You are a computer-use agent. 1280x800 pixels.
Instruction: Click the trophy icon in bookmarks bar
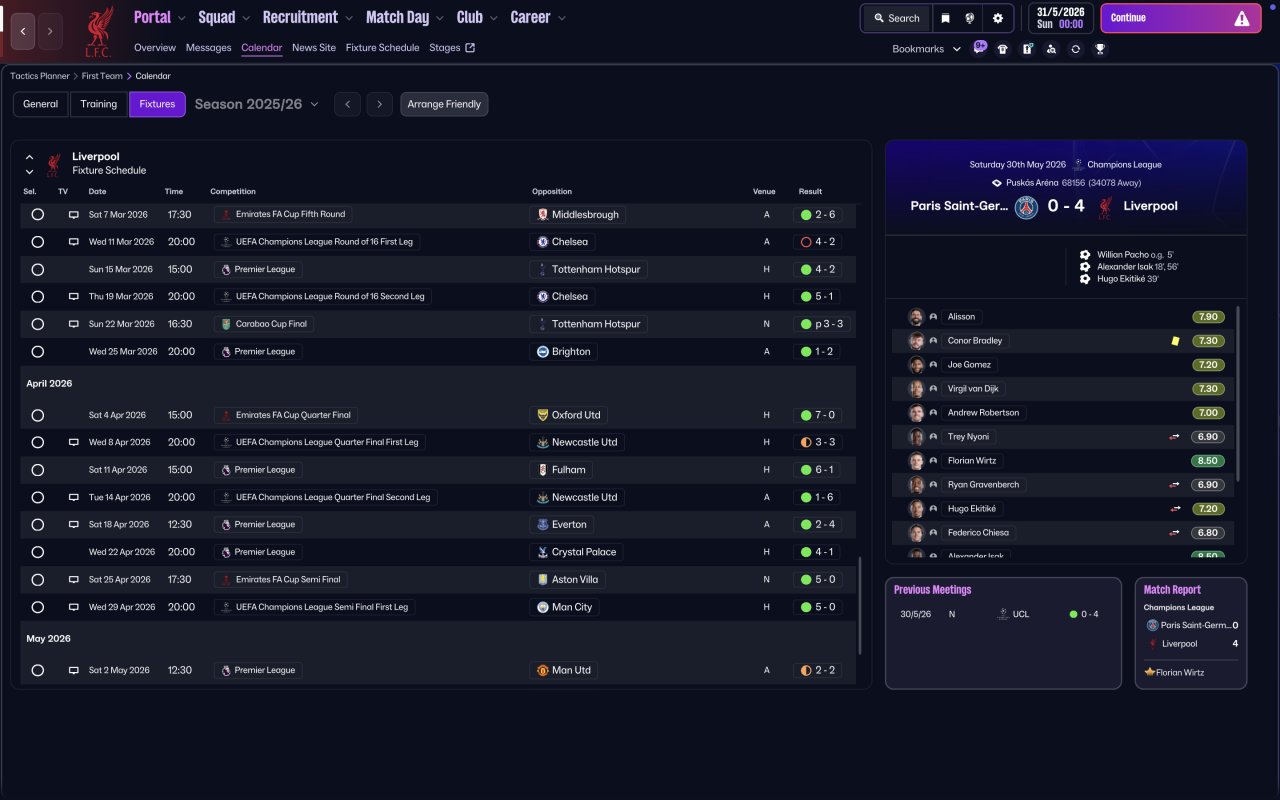click(x=1100, y=49)
